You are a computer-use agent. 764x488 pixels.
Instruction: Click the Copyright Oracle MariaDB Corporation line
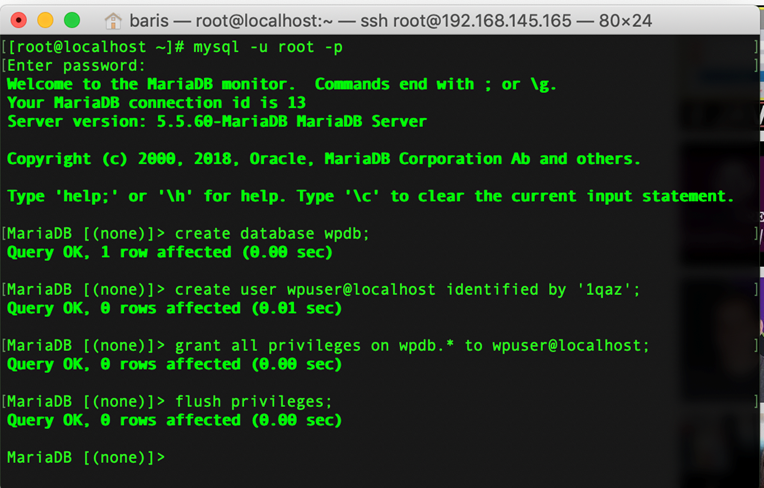coord(324,159)
